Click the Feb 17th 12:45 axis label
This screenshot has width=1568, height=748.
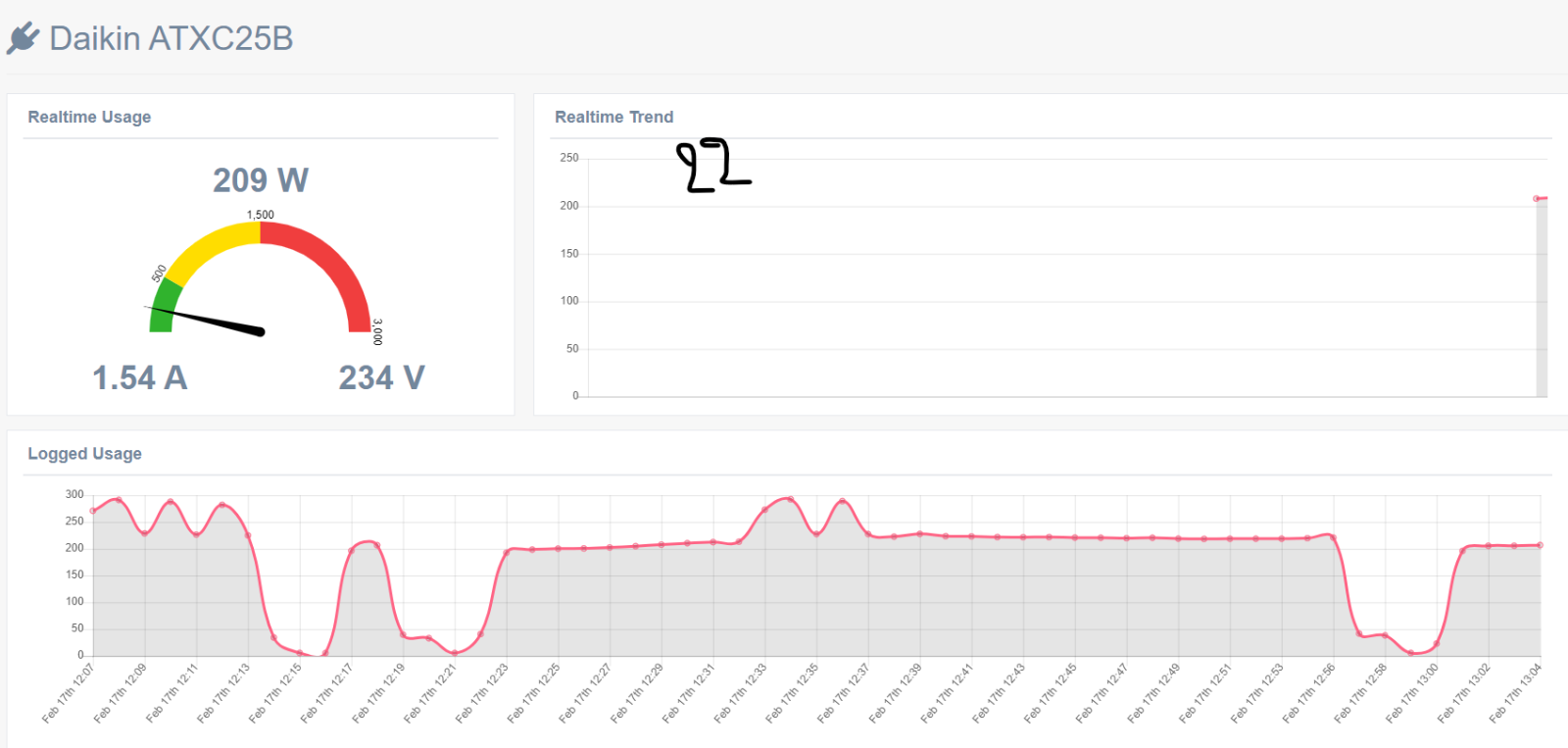point(1051,694)
